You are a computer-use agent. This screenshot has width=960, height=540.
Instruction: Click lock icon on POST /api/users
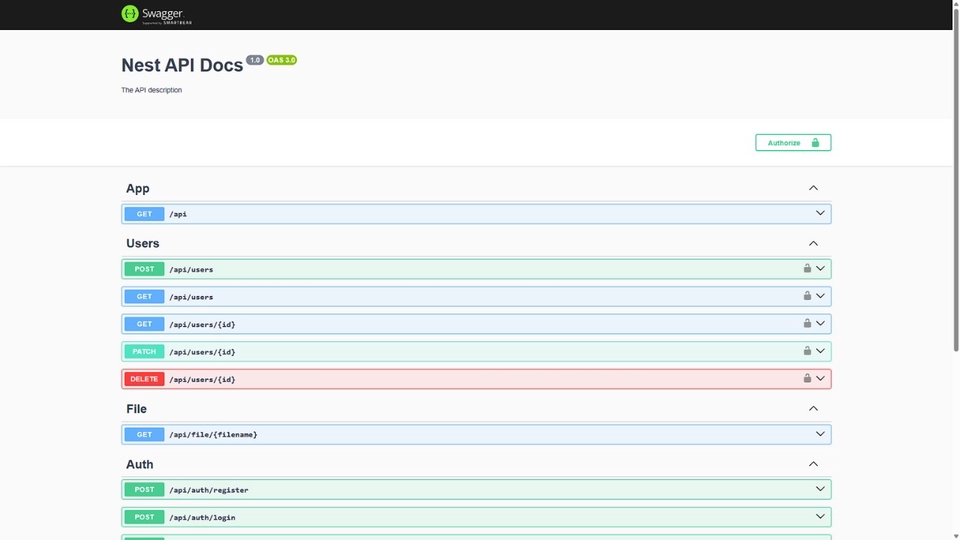[x=807, y=269]
